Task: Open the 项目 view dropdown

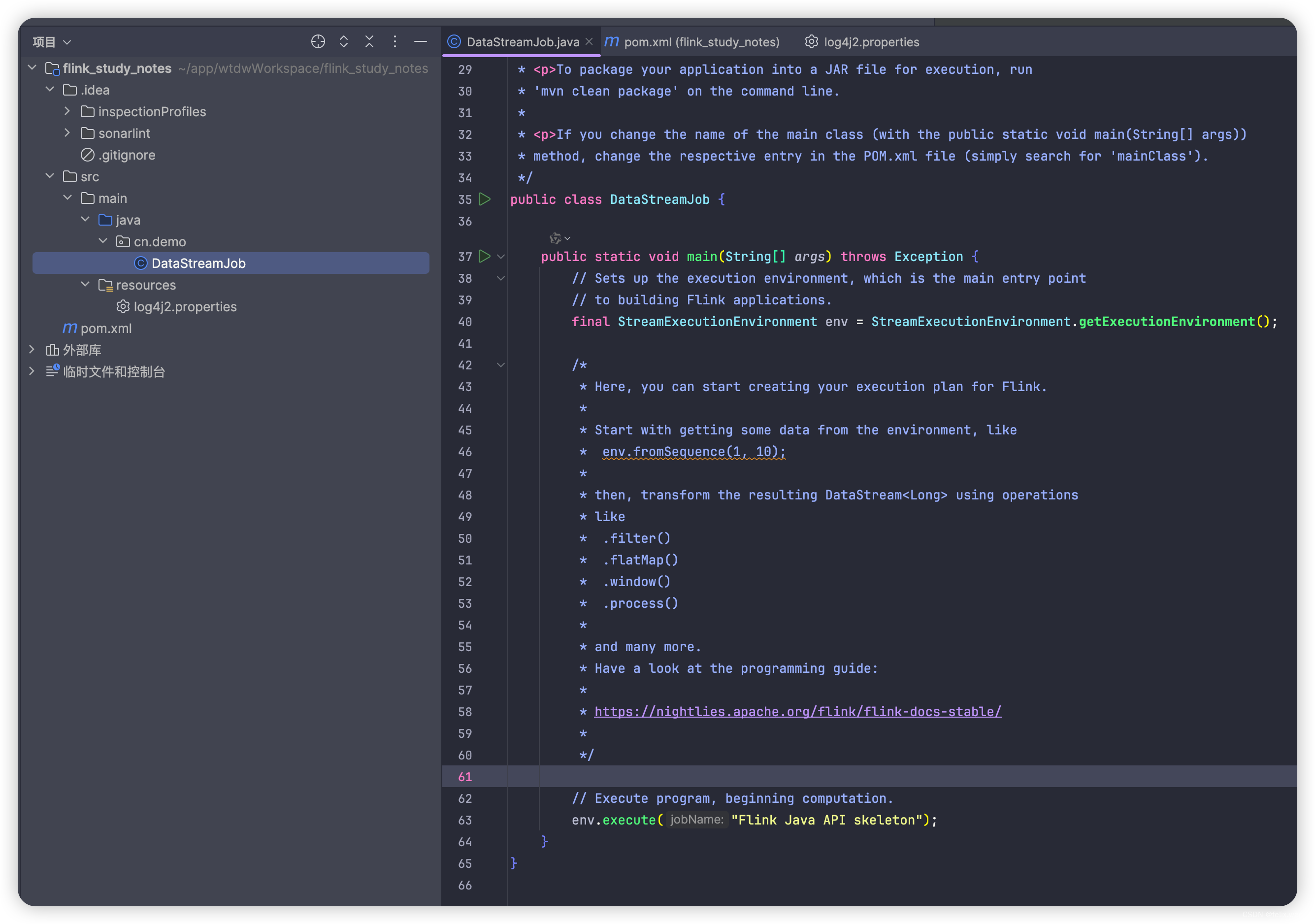Action: click(x=52, y=42)
